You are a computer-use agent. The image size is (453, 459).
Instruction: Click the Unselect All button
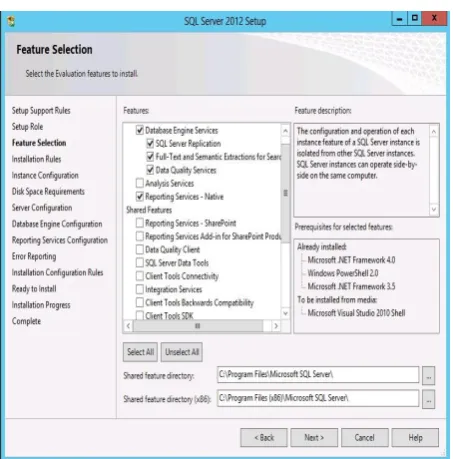[182, 352]
